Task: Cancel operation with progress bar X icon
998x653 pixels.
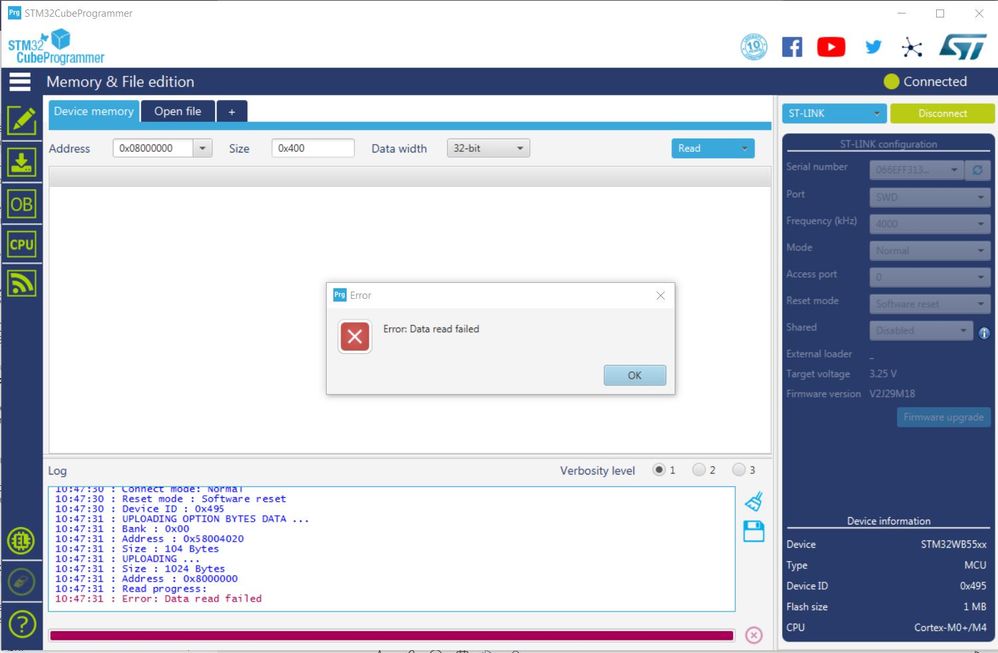Action: pos(754,635)
